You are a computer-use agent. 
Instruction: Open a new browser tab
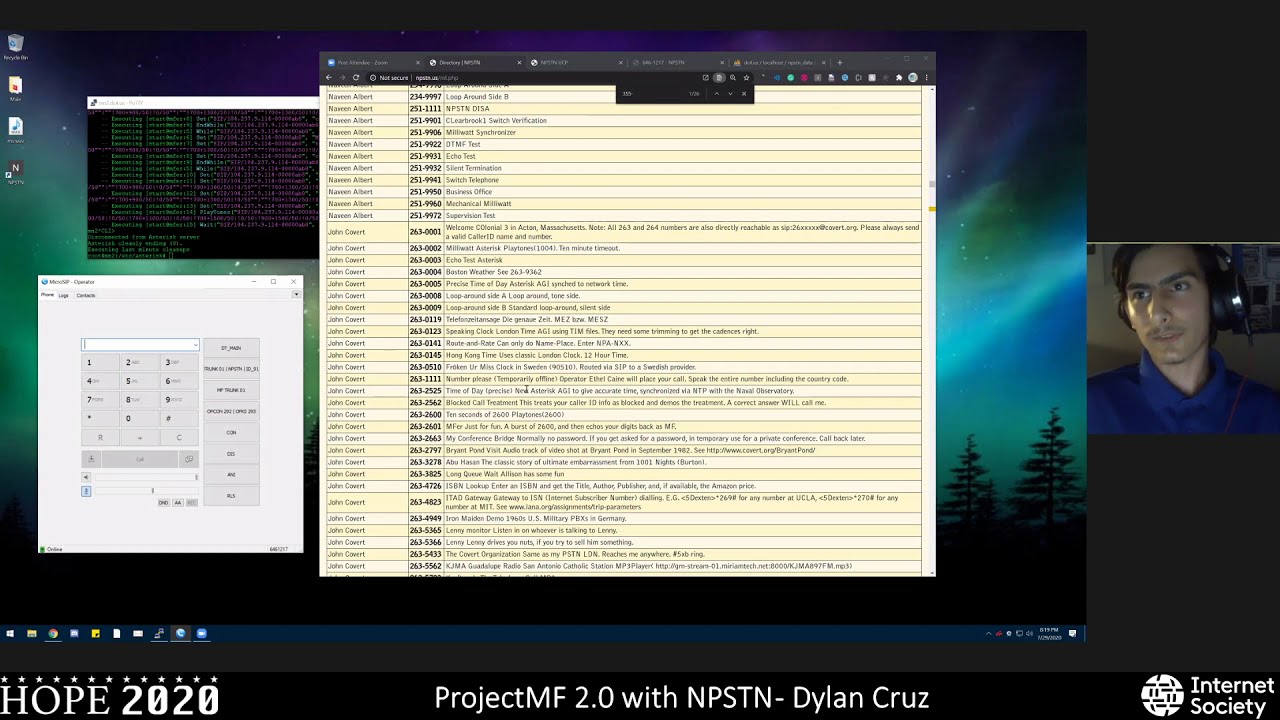coord(839,63)
